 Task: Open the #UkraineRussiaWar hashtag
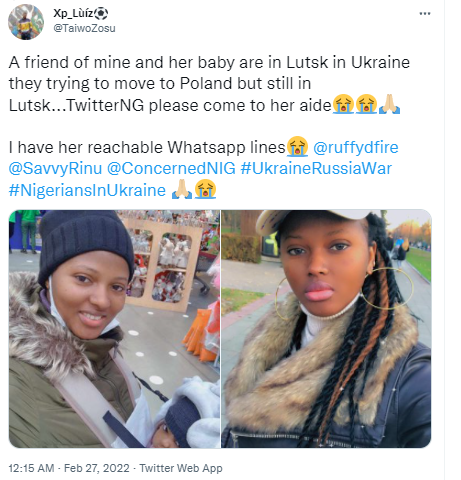(x=316, y=169)
